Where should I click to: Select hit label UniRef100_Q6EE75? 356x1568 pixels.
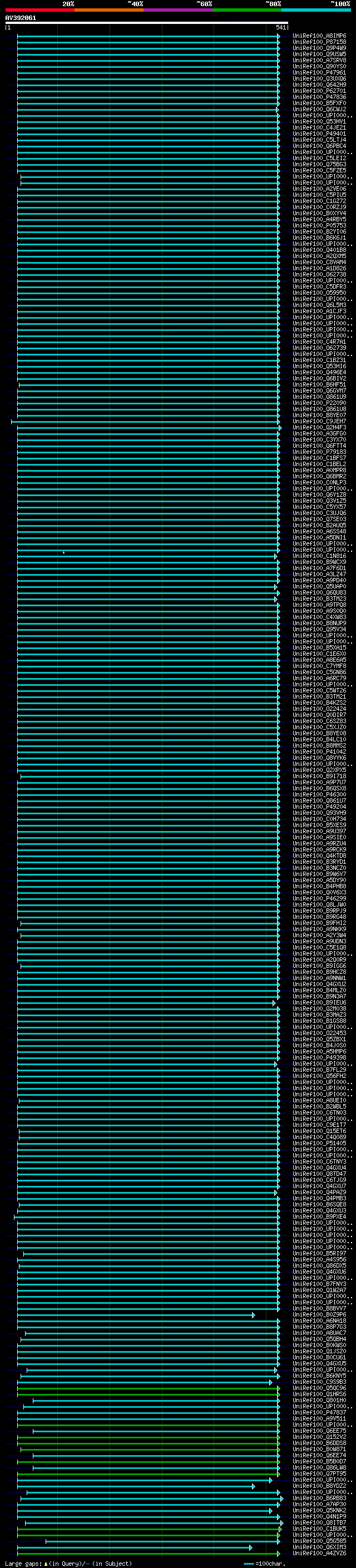click(319, 1432)
